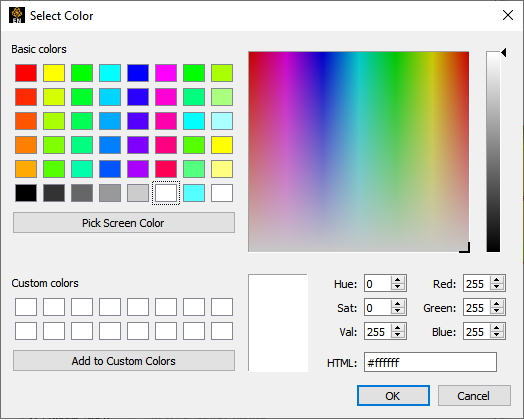Click the brightness slider arrow marker
This screenshot has height=420, width=524.
[504, 52]
